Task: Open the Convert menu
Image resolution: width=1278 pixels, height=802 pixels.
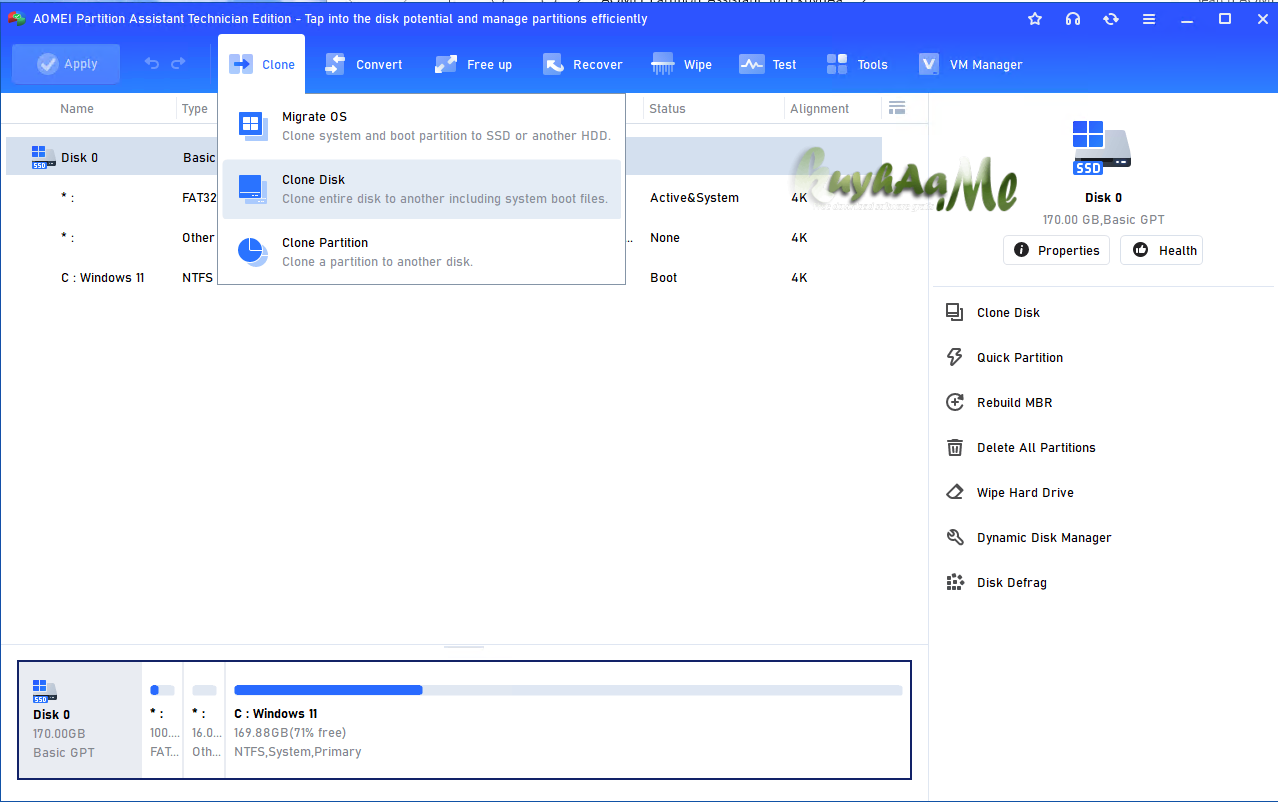Action: [363, 64]
